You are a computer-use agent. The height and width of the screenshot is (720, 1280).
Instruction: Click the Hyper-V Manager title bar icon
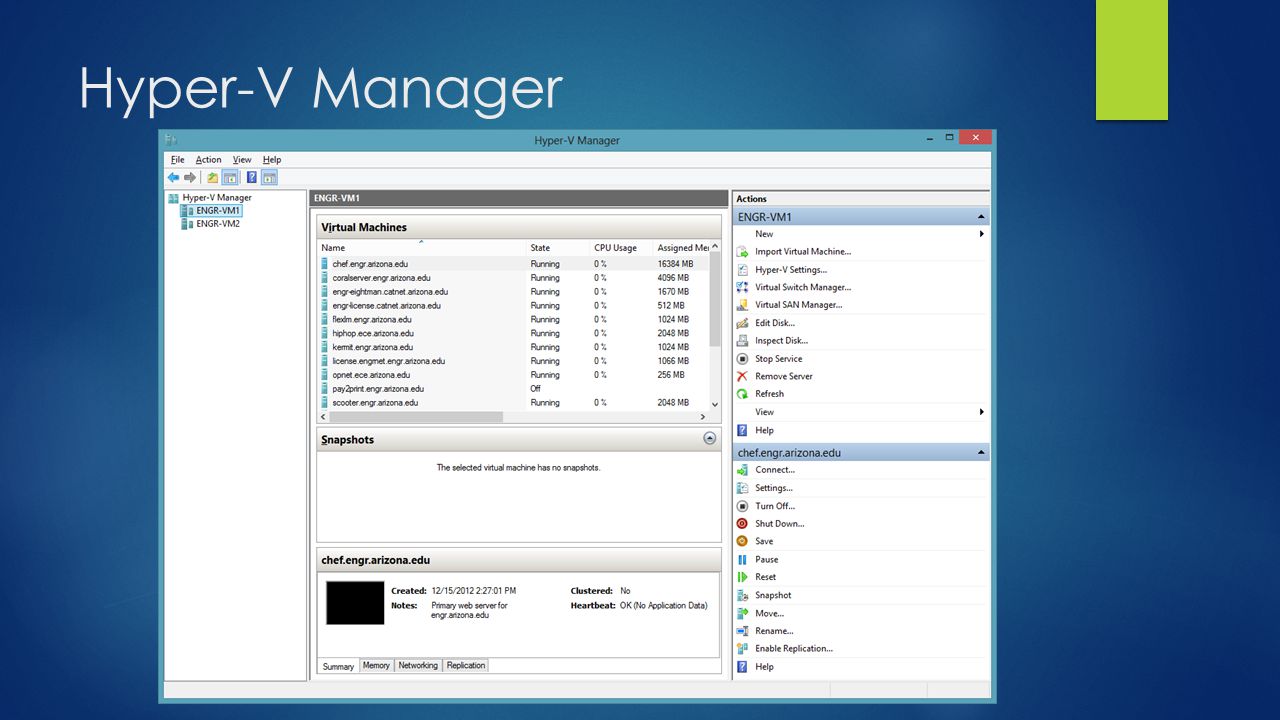171,140
